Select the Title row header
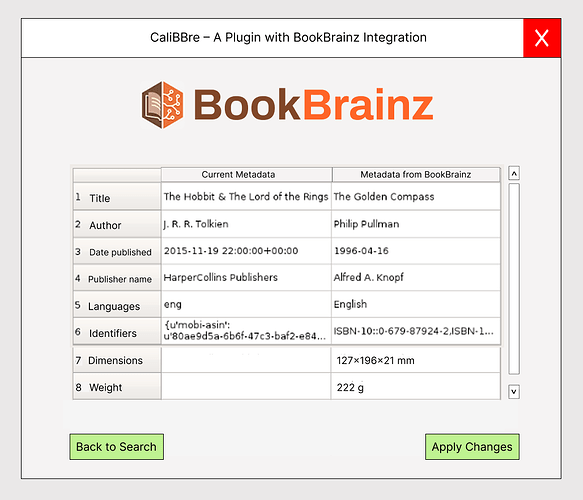The width and height of the screenshot is (583, 500). coord(117,197)
